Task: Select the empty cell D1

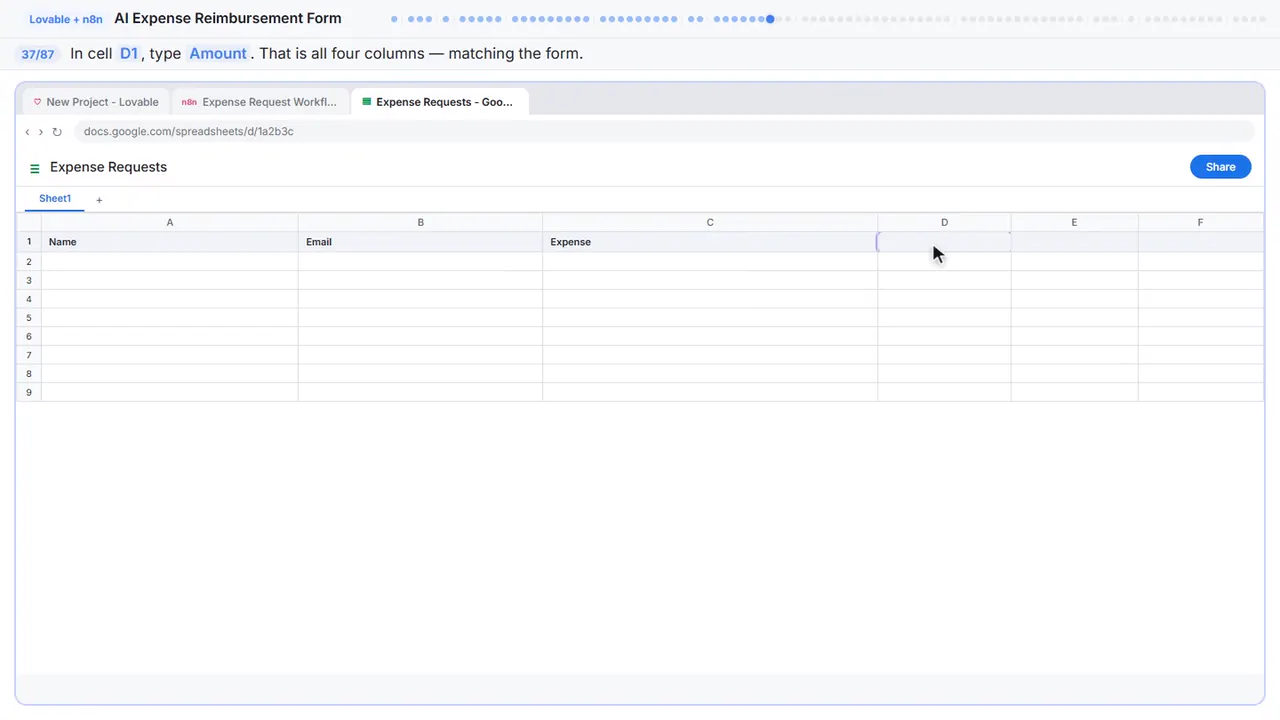Action: tap(944, 242)
